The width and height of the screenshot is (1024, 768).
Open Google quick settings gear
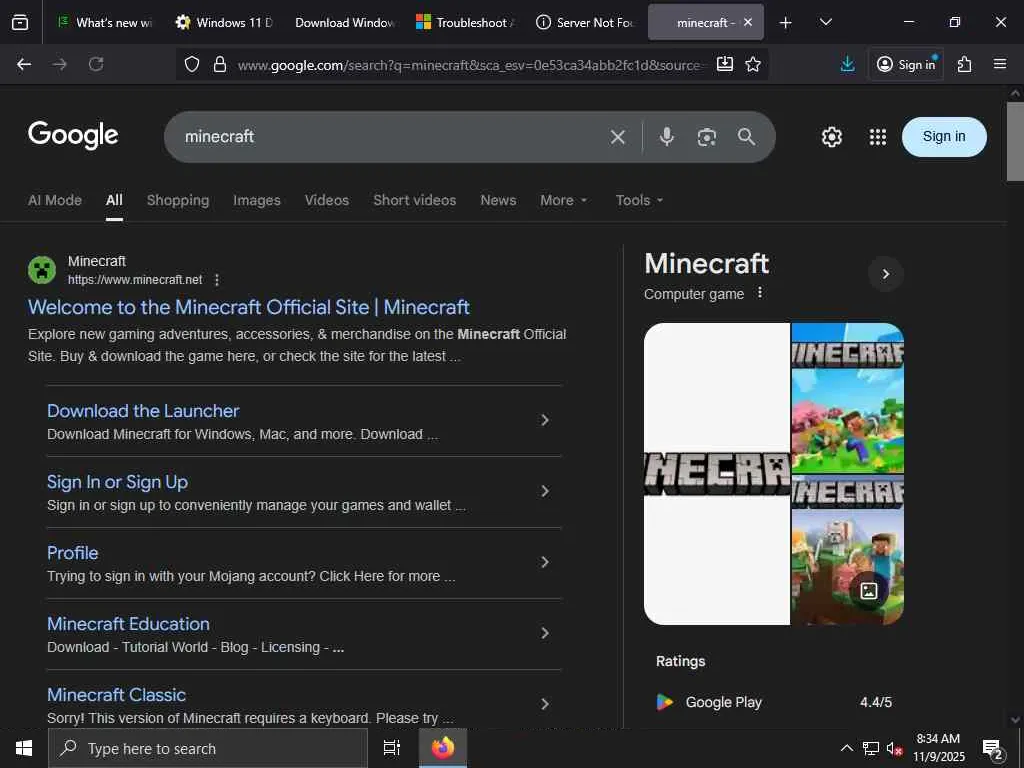[831, 137]
